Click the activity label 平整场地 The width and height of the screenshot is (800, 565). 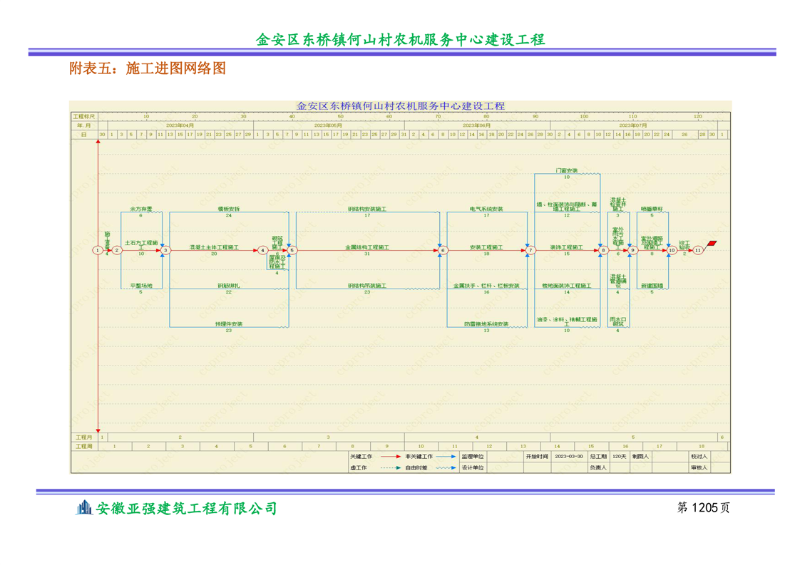[x=141, y=286]
